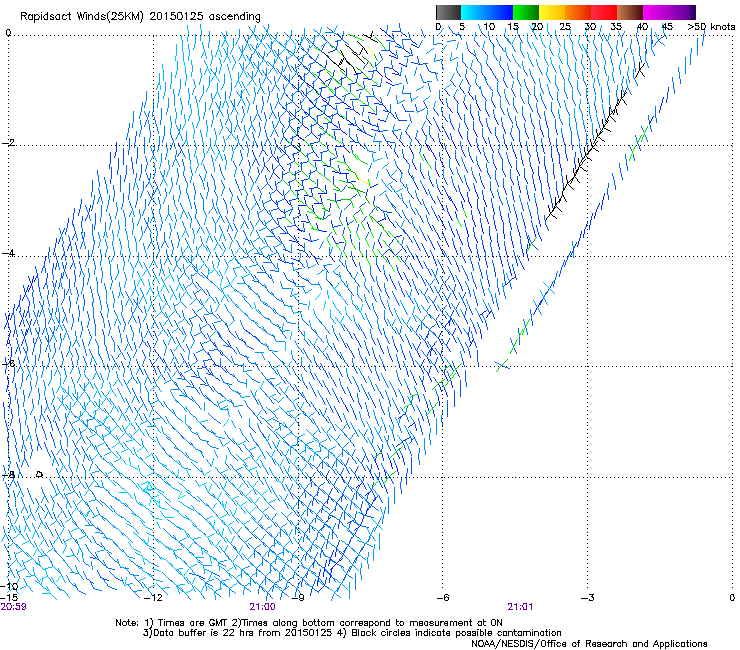Click the purple time label '20:59'
This screenshot has height=650, width=740.
coord(14,607)
